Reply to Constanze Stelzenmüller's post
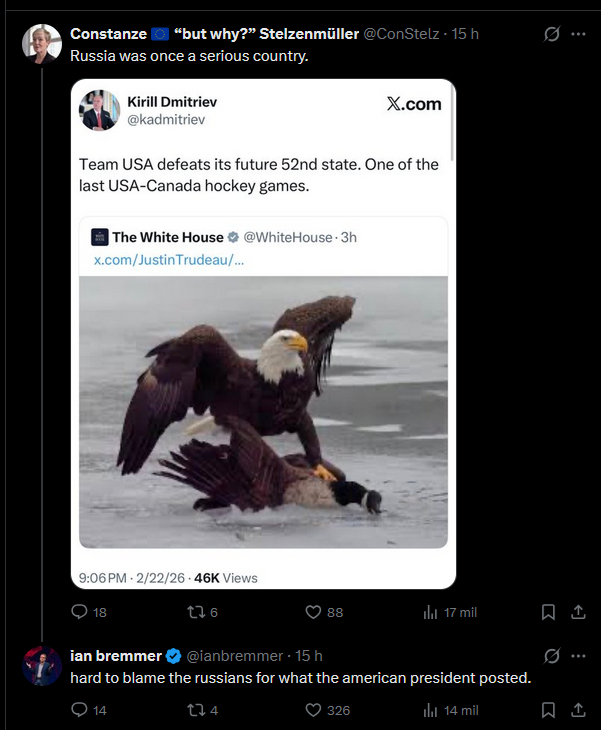Image resolution: width=601 pixels, height=730 pixels. pos(80,612)
